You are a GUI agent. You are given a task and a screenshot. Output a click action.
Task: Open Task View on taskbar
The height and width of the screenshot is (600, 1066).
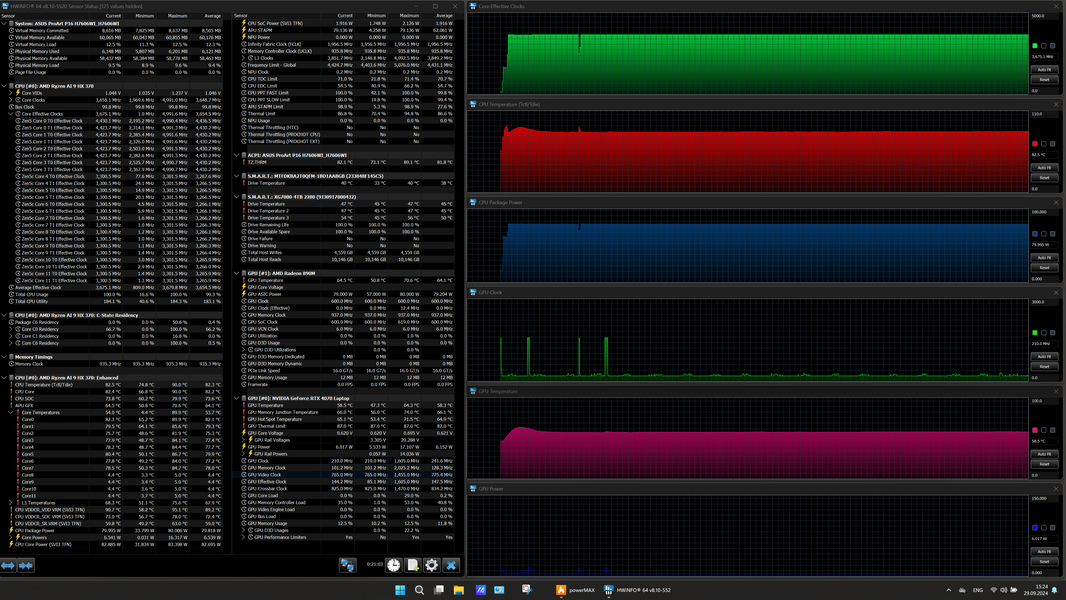point(439,590)
